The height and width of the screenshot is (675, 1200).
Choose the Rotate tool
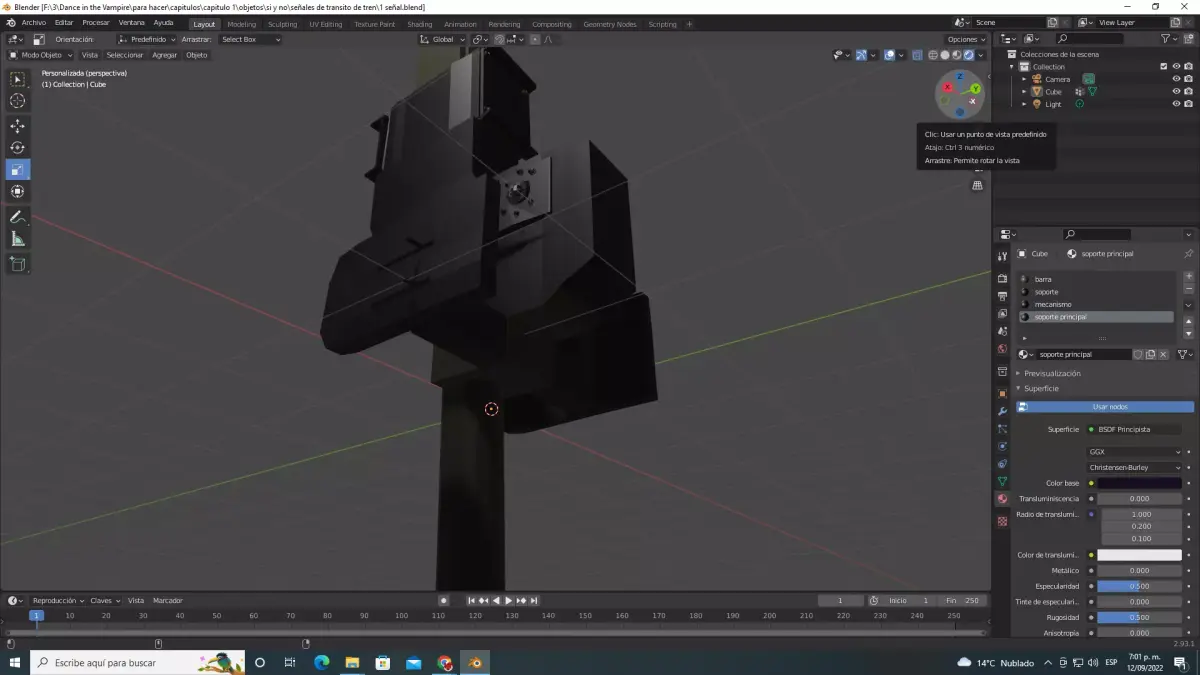click(17, 148)
